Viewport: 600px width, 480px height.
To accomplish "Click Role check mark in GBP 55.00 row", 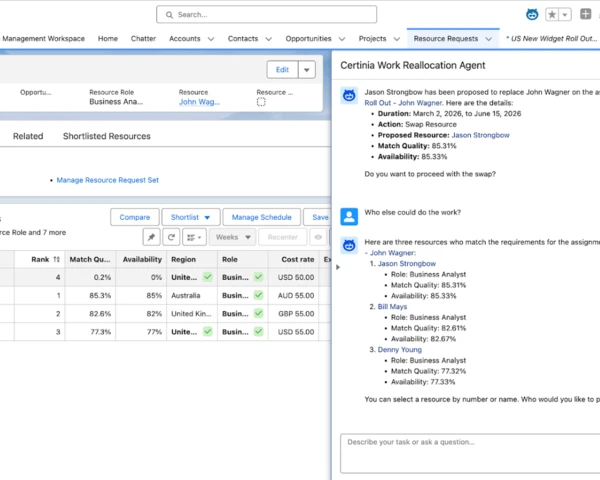I will (259, 313).
